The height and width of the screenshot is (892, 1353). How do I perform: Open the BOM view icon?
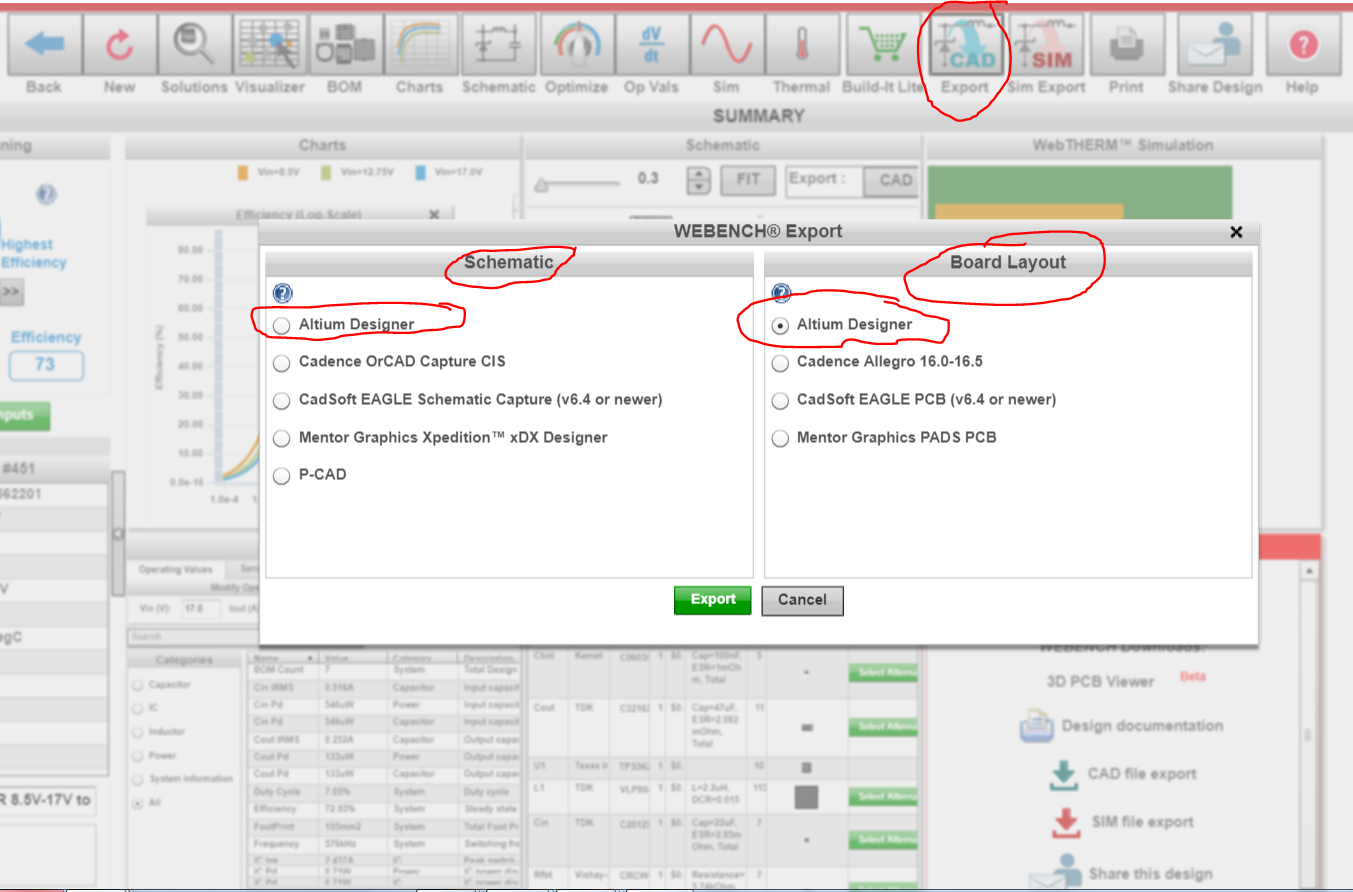pyautogui.click(x=344, y=44)
